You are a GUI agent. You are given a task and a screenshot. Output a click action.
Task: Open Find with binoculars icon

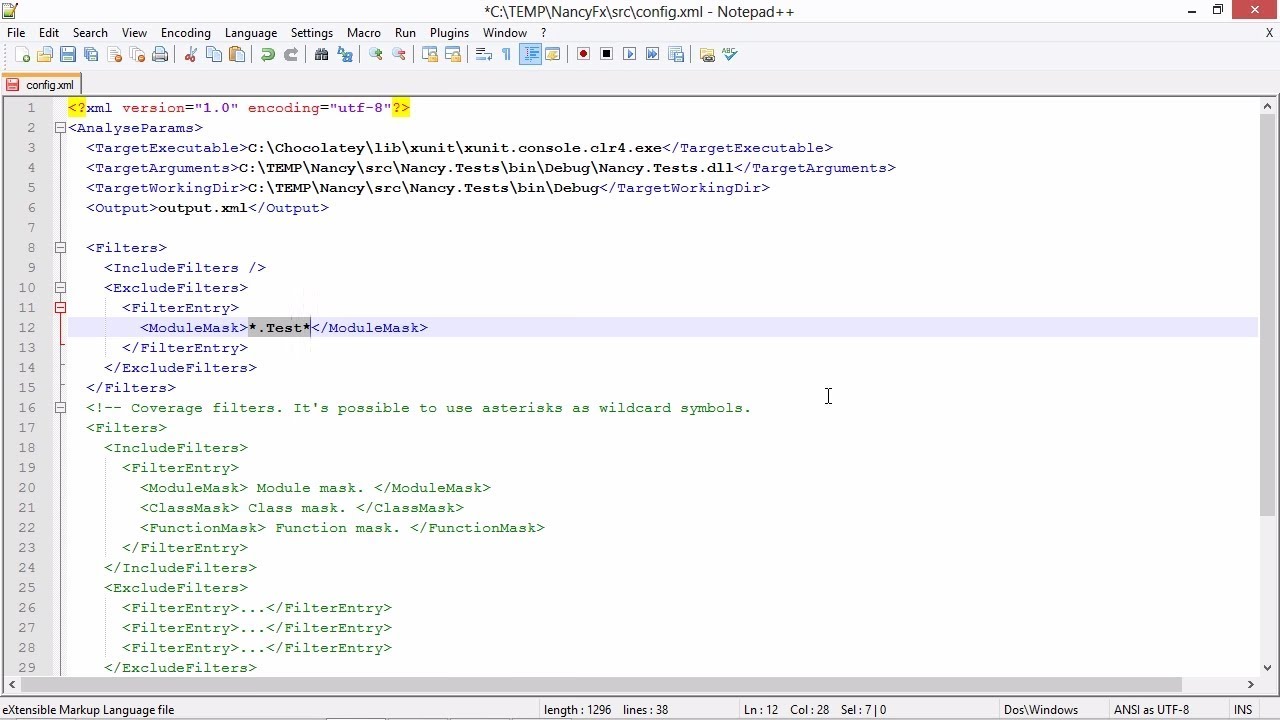coord(321,55)
